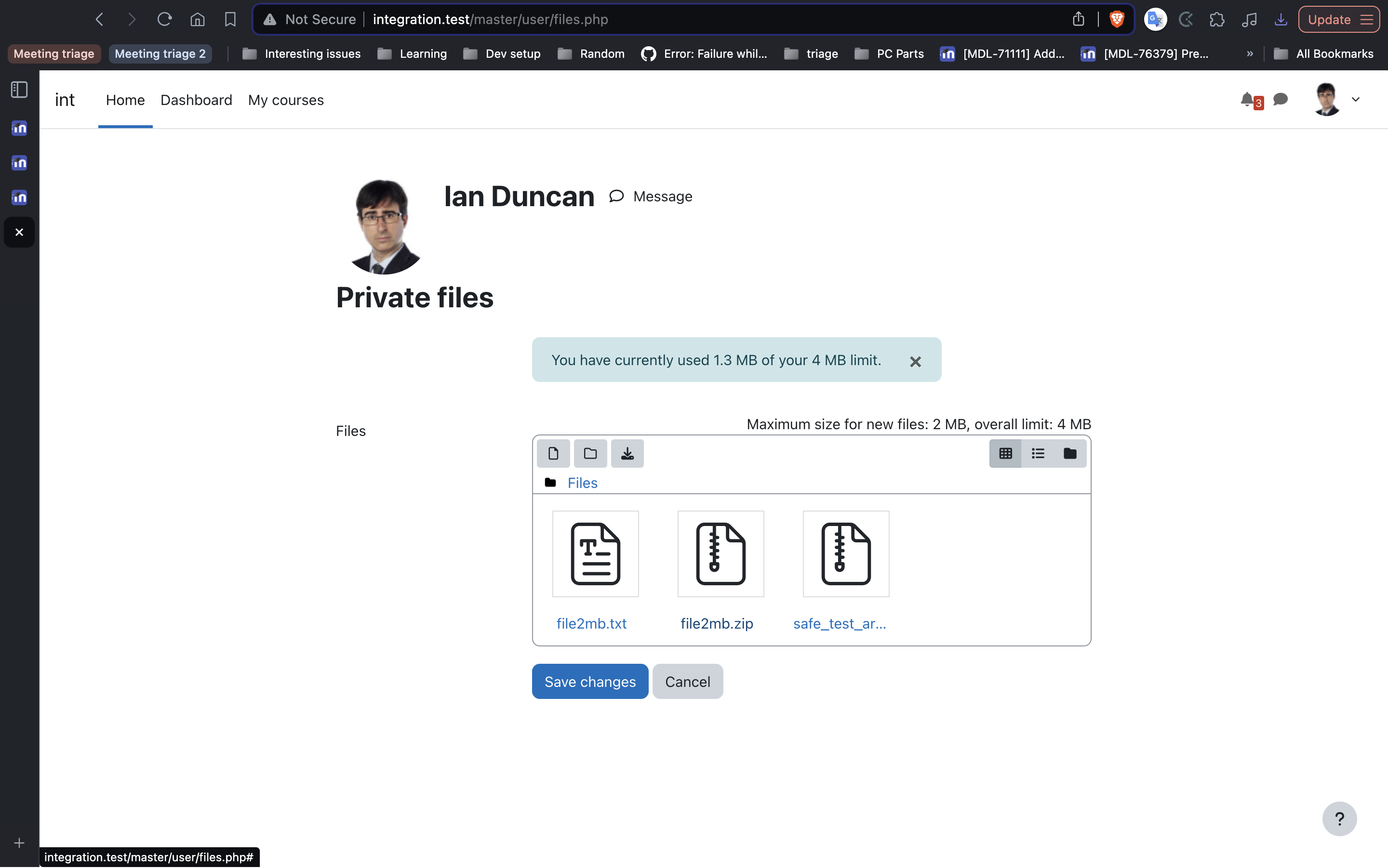Dismiss the storage usage notice
The image size is (1388, 868).
coord(915,362)
